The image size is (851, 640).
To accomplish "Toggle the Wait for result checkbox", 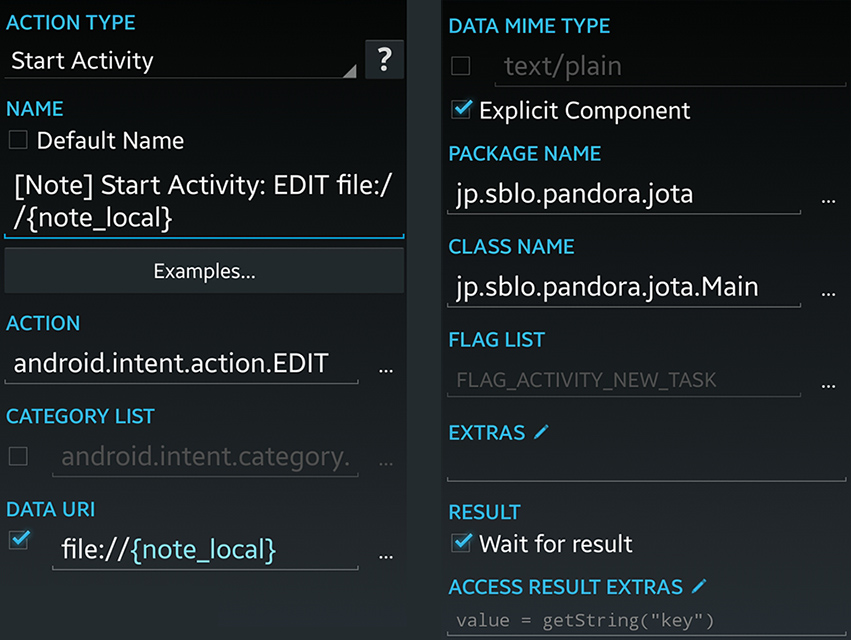I will [x=461, y=542].
